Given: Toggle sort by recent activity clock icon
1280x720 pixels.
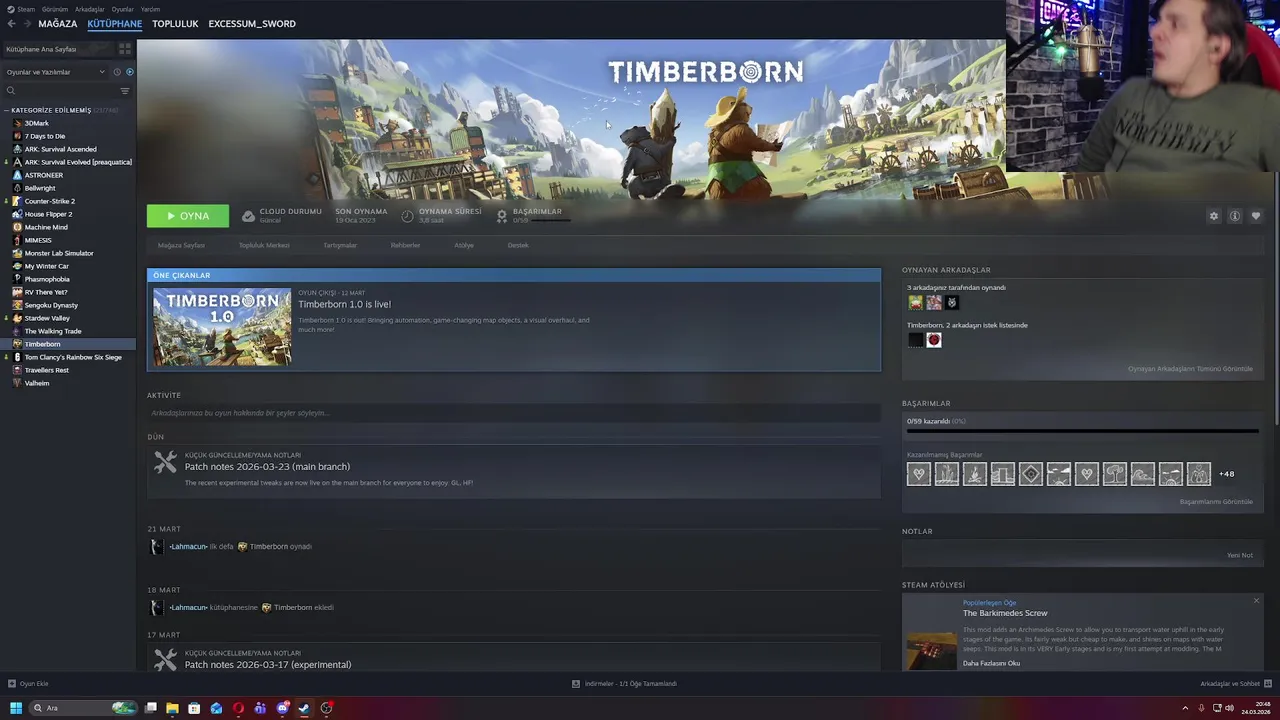Looking at the screenshot, I should [x=117, y=72].
